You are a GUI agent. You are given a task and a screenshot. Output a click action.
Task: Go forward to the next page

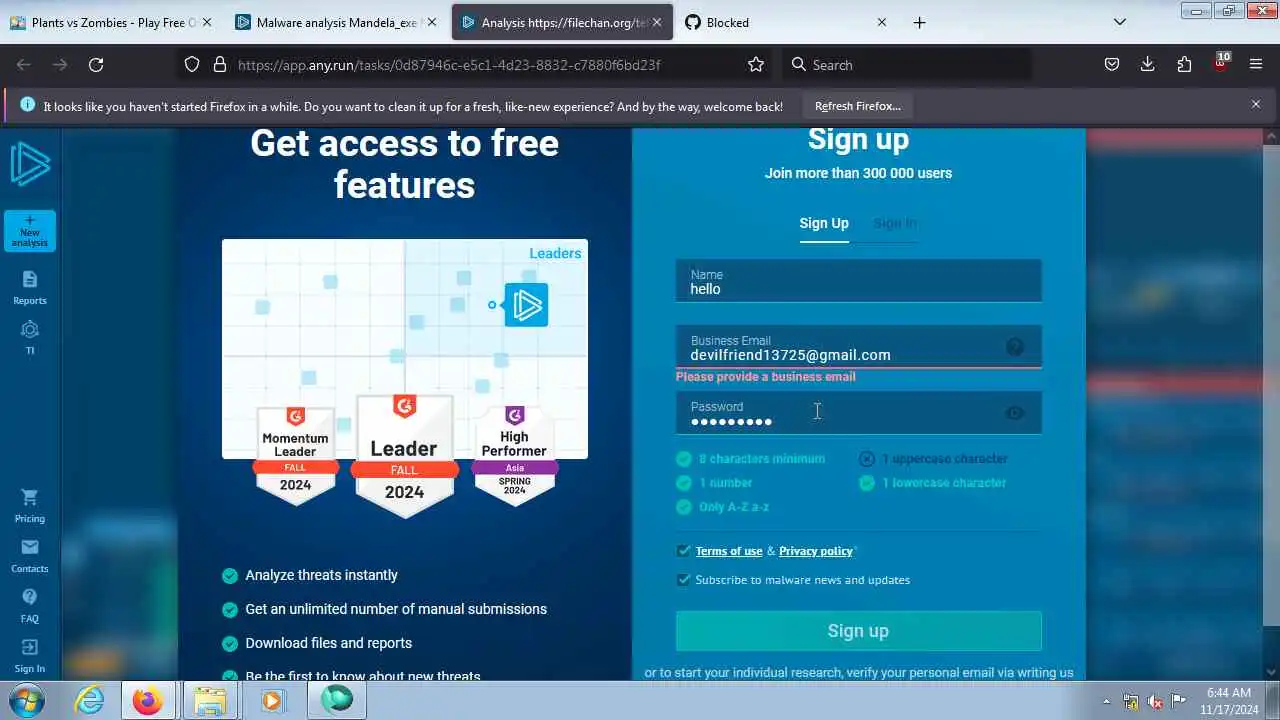[x=60, y=65]
